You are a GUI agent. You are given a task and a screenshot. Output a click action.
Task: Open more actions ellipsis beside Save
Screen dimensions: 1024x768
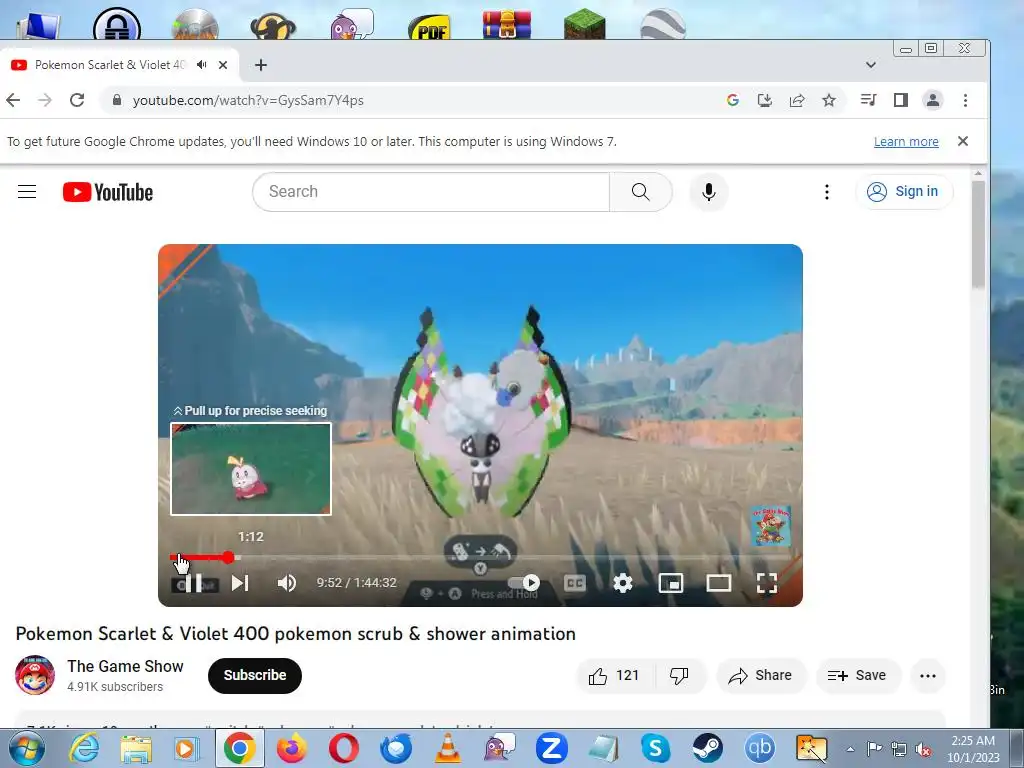[928, 675]
